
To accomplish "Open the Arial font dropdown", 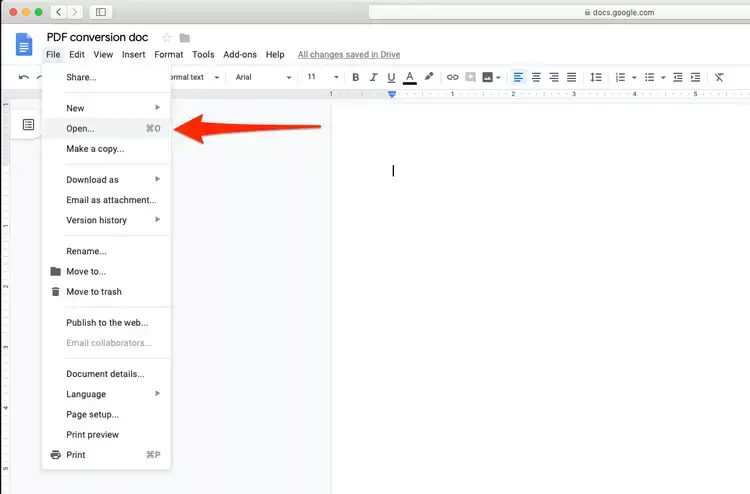I will 263,77.
